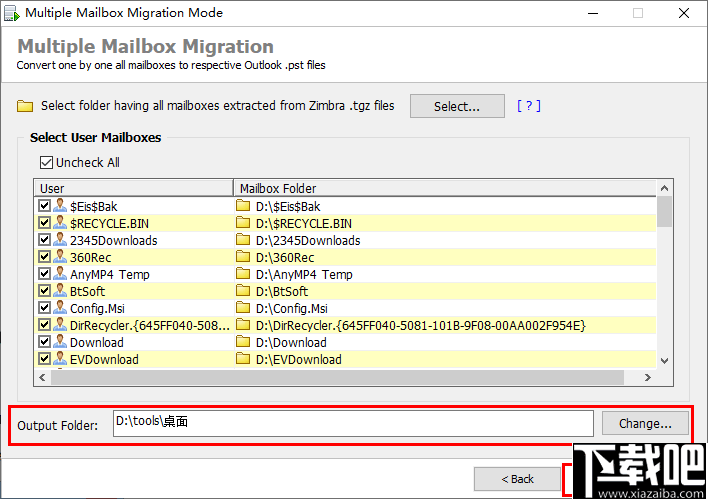This screenshot has width=708, height=499.
Task: Click folder icon of D:\$Eis$Bak
Action: coord(243,206)
